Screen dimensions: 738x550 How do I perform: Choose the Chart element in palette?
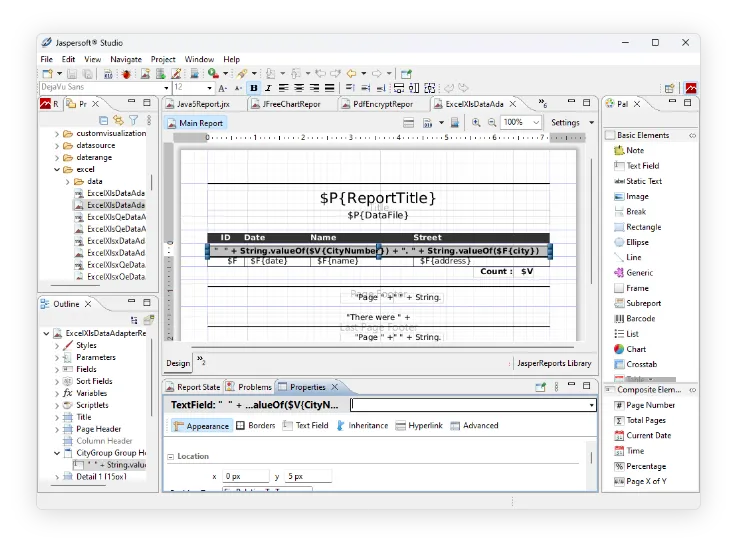coord(636,349)
